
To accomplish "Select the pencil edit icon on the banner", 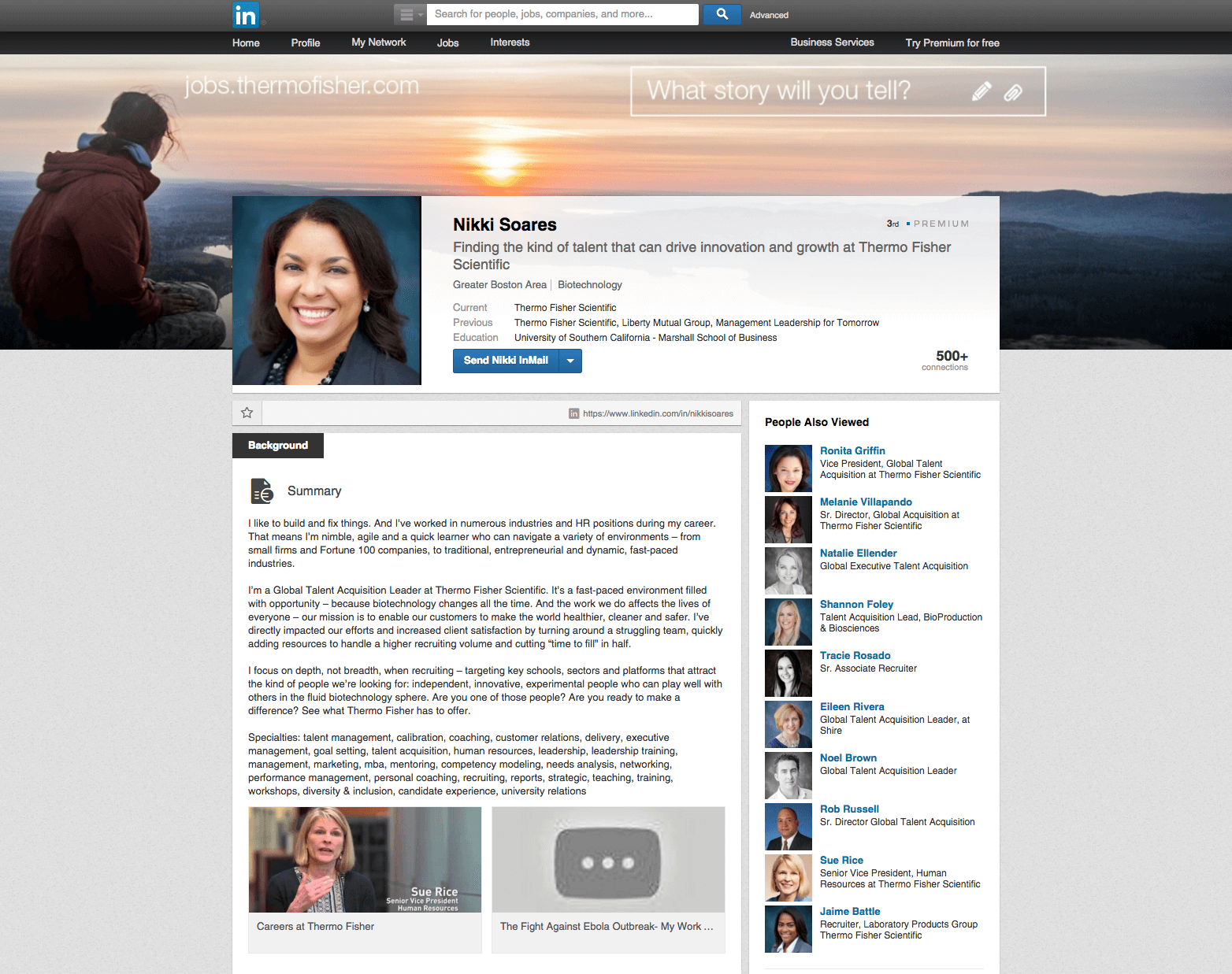I will tap(981, 91).
